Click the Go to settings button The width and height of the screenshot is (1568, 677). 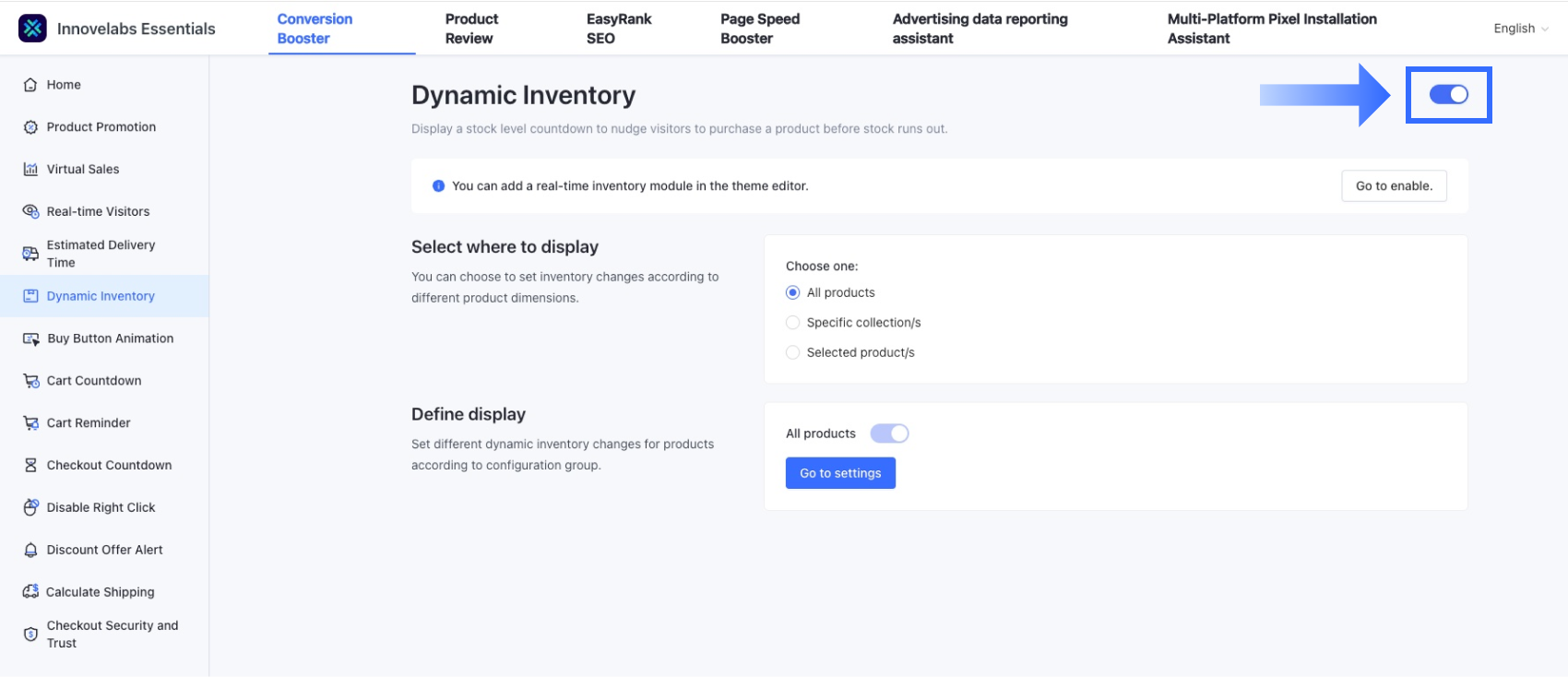coord(840,473)
